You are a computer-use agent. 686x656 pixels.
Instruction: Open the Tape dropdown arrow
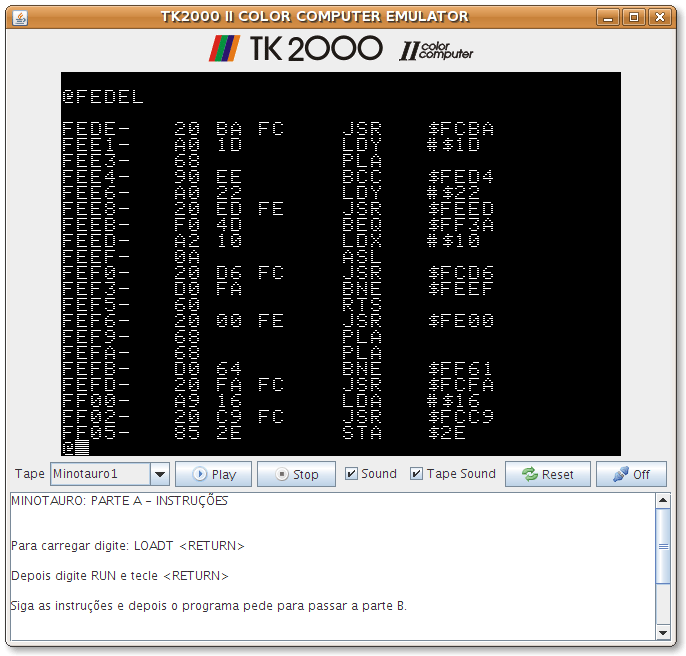point(160,474)
